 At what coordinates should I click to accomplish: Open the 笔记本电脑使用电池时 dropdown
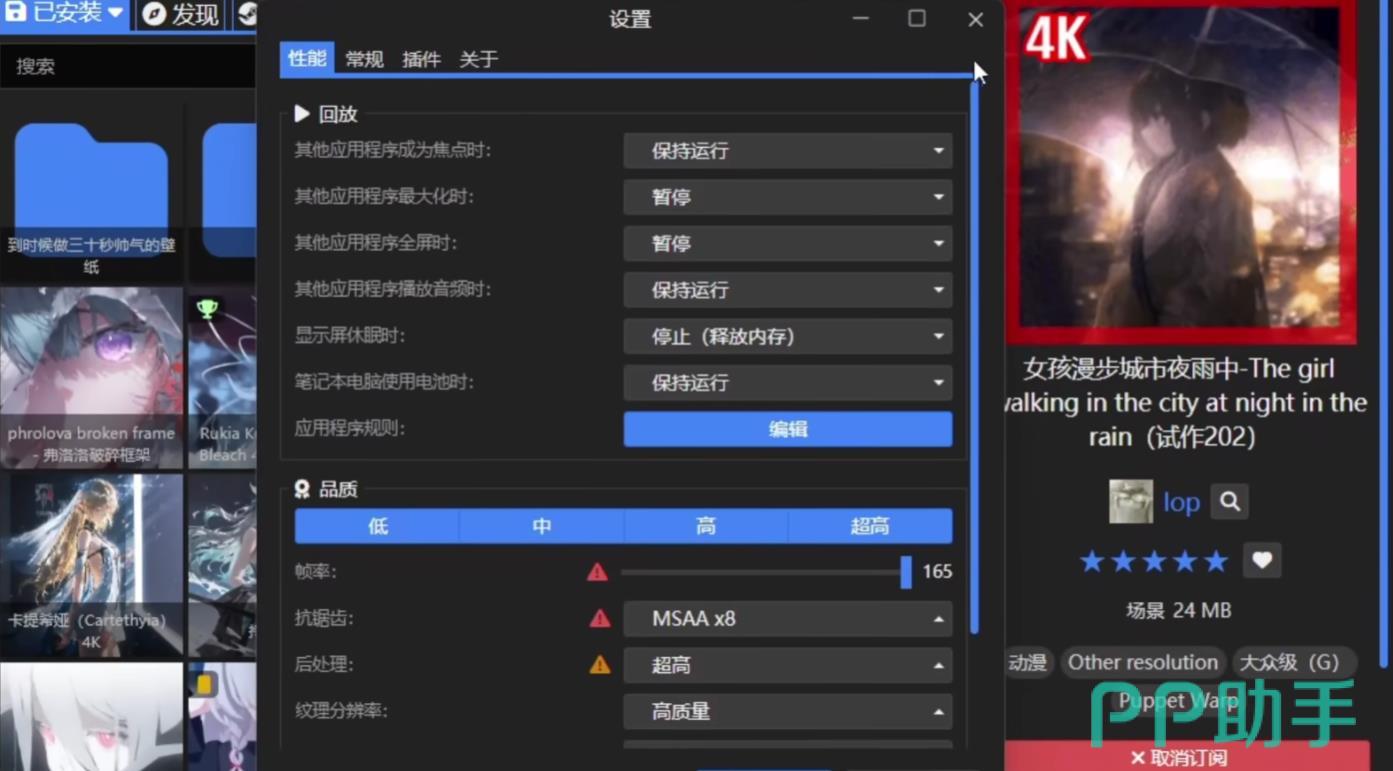788,382
